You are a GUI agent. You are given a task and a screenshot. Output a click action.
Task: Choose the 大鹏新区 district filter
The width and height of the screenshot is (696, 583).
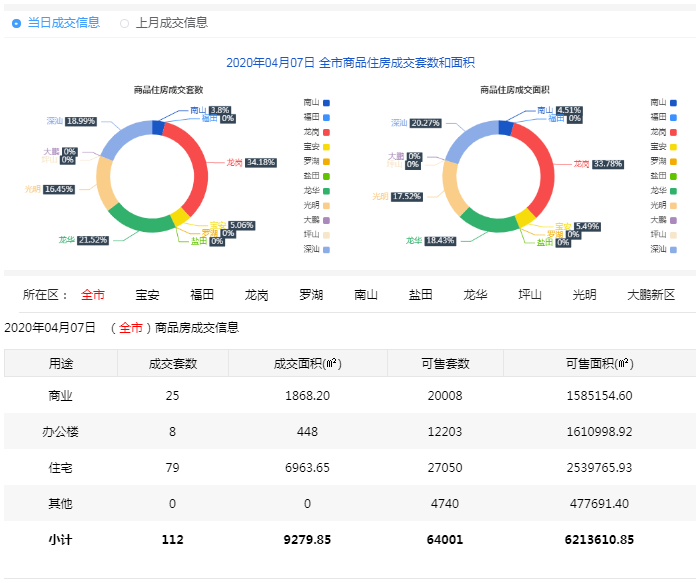point(651,295)
